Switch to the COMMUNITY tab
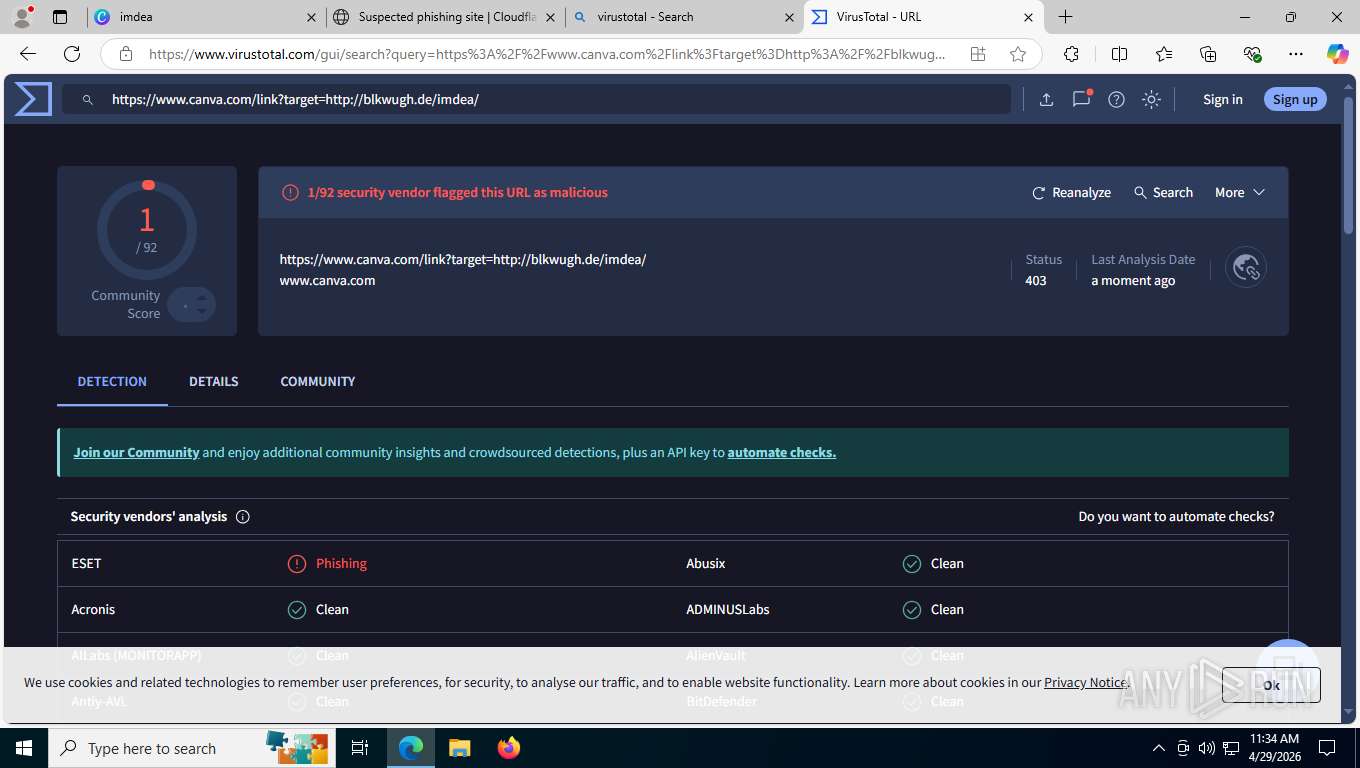 coord(318,381)
